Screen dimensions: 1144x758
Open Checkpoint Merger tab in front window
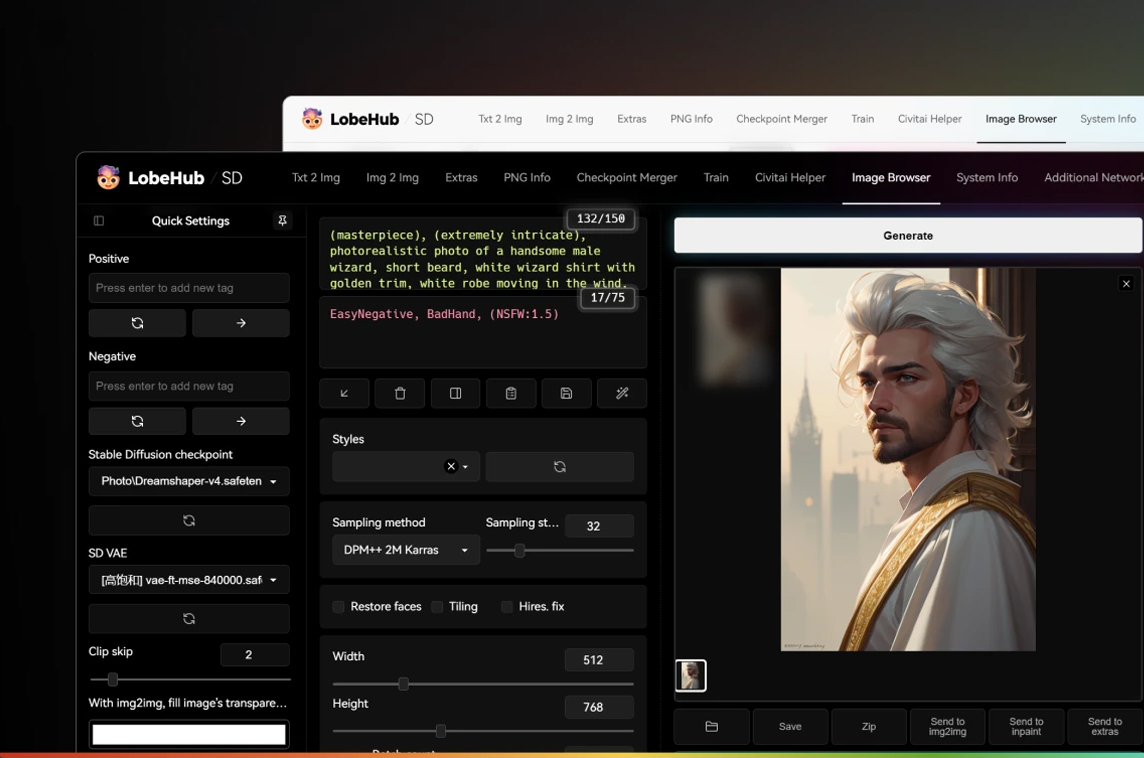tap(627, 177)
